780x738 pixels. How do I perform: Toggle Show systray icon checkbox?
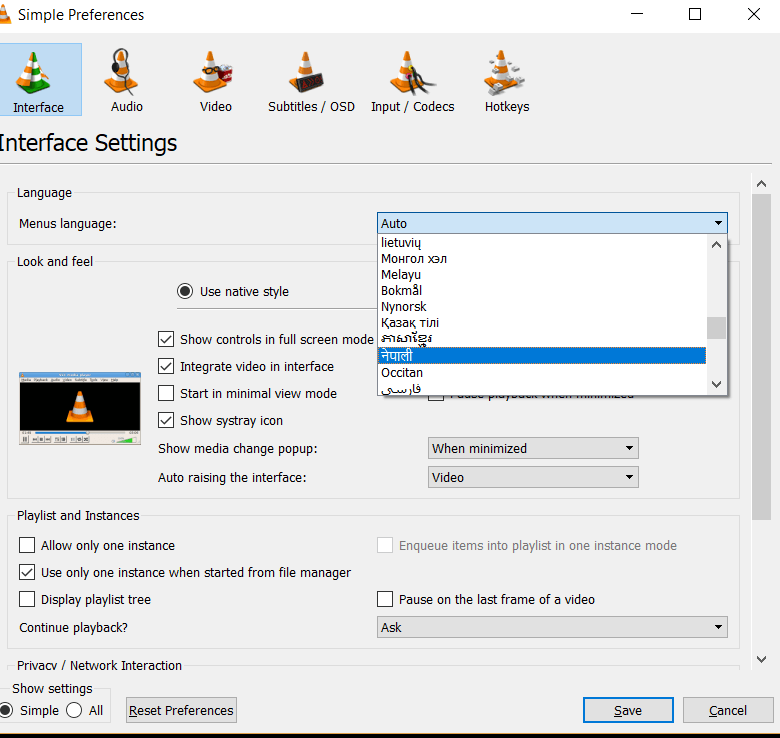coord(167,421)
